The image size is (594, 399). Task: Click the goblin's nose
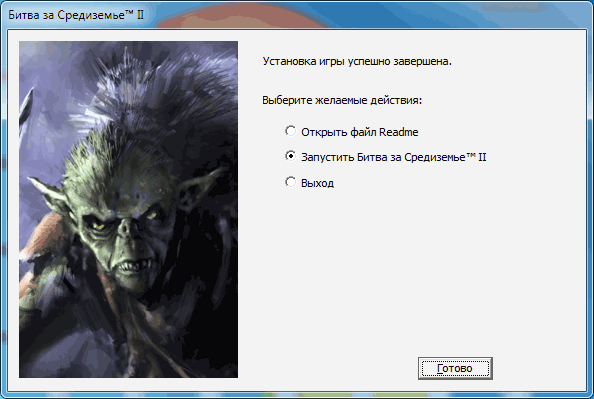coord(127,227)
